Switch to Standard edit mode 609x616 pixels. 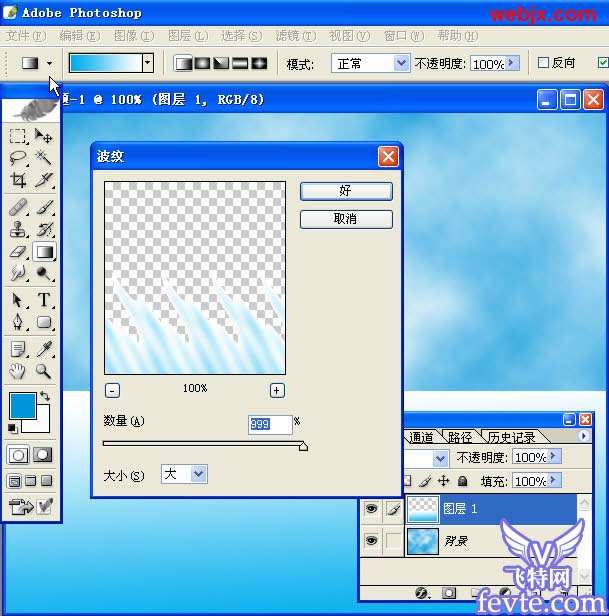pyautogui.click(x=18, y=455)
